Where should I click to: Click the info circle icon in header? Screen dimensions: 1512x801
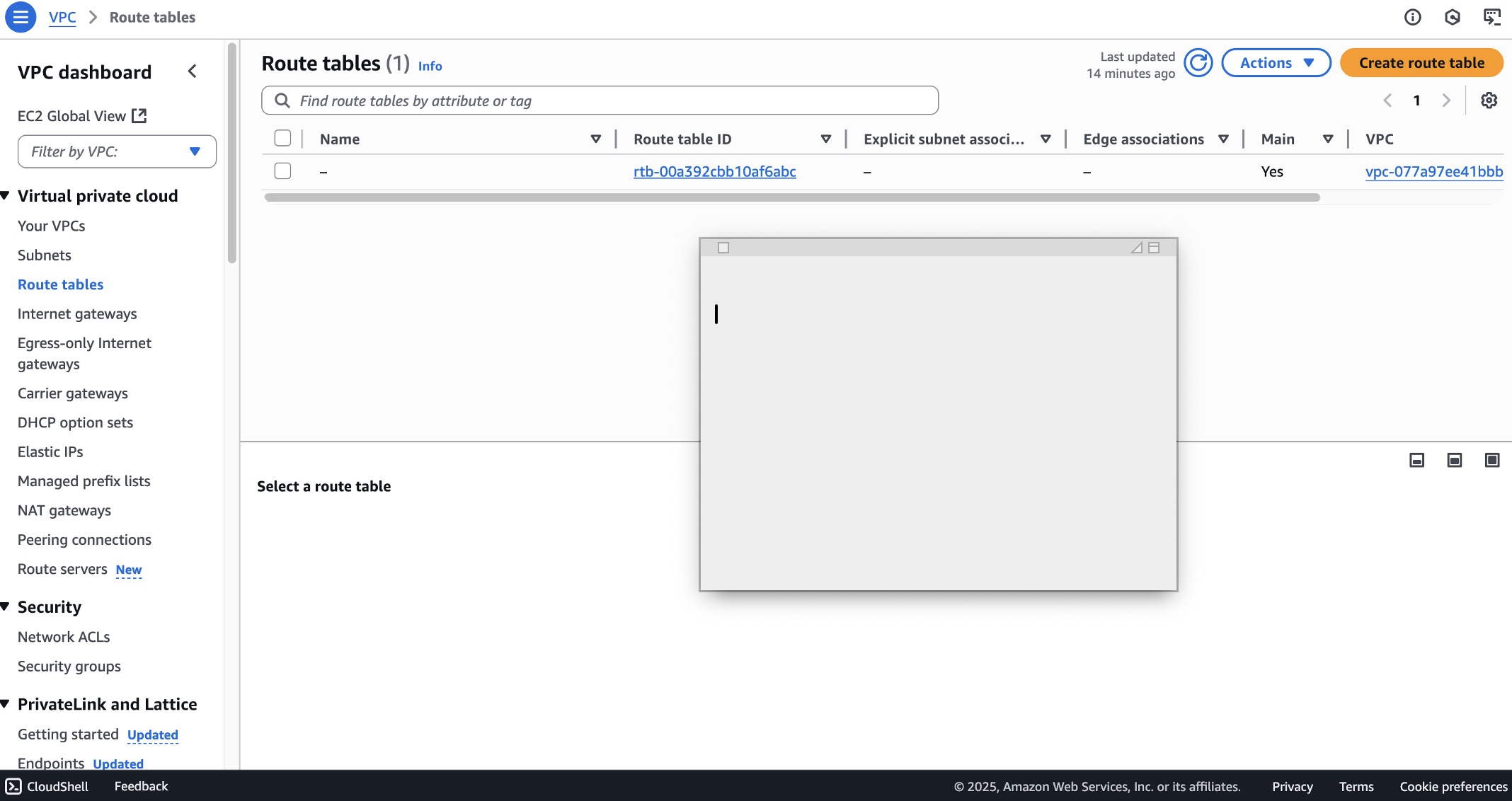coord(1412,17)
